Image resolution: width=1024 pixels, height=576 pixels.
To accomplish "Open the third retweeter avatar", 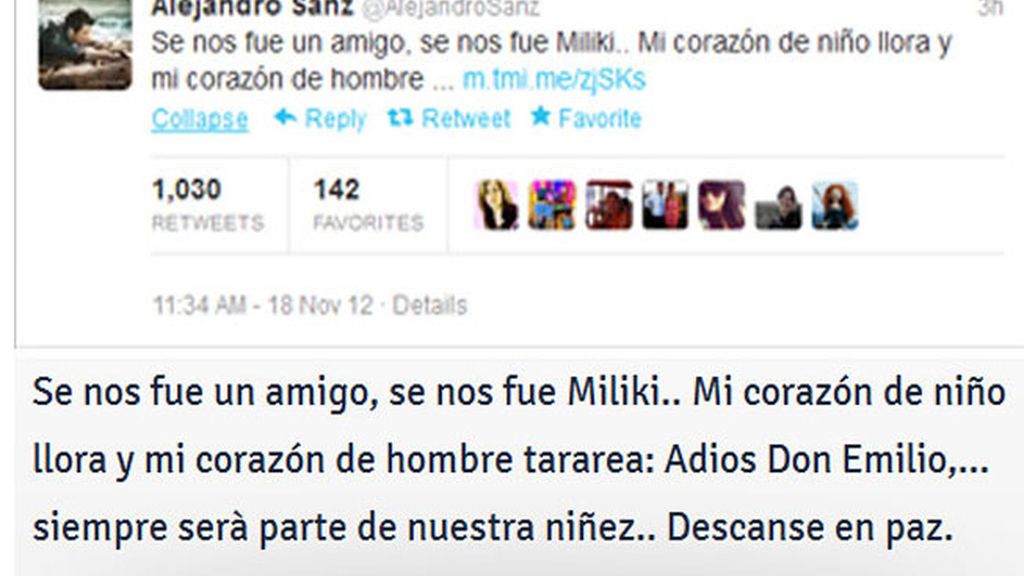I will (x=609, y=205).
